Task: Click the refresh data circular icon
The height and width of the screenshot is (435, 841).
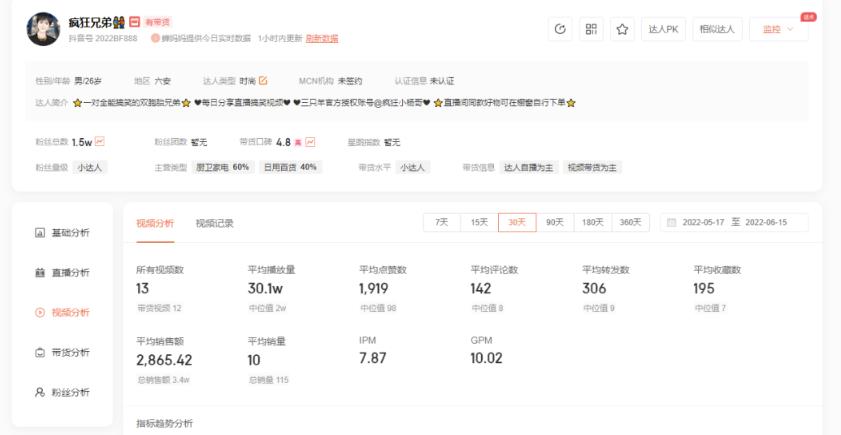Action: pyautogui.click(x=562, y=29)
